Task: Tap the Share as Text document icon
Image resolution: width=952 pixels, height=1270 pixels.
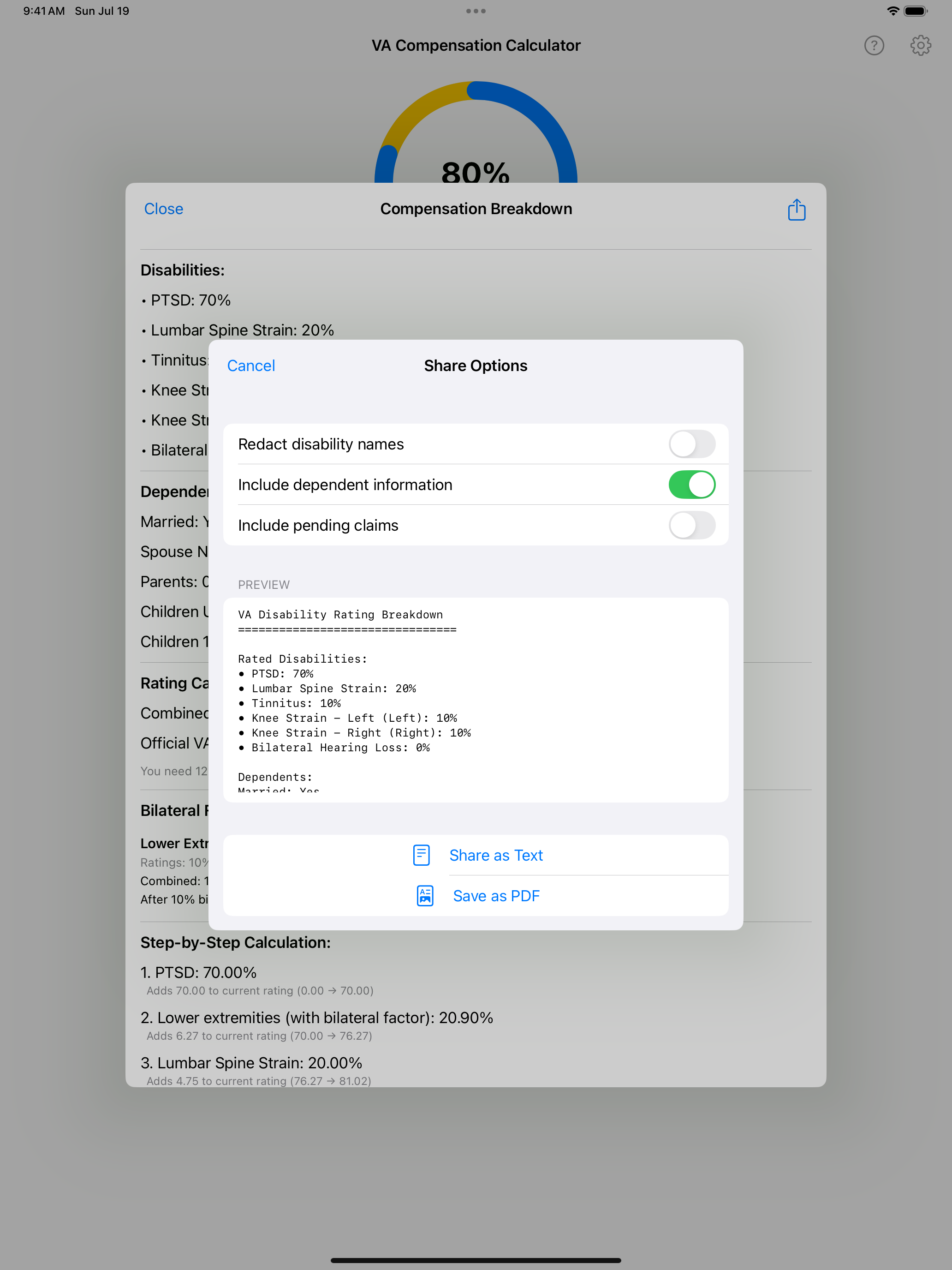Action: pos(421,855)
